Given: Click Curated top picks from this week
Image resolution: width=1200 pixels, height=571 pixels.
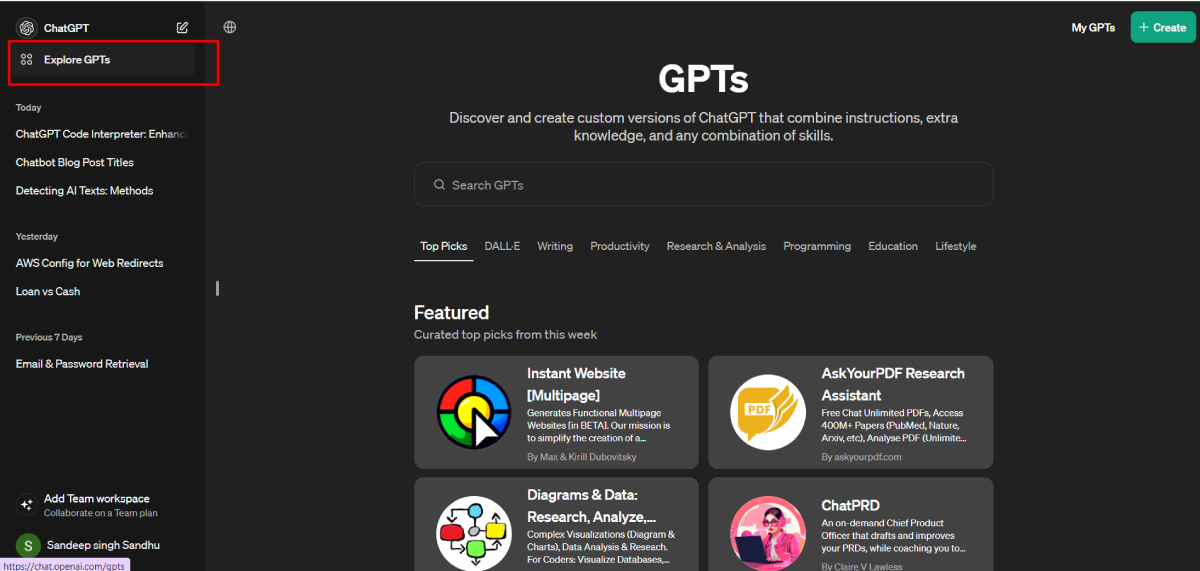Looking at the screenshot, I should click(505, 334).
